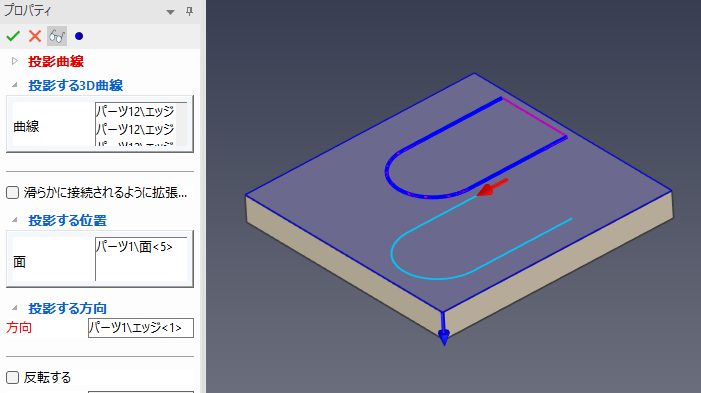Viewport: 701px width, 393px height.
Task: Toggle the glasses preview icon
Action: pos(57,36)
